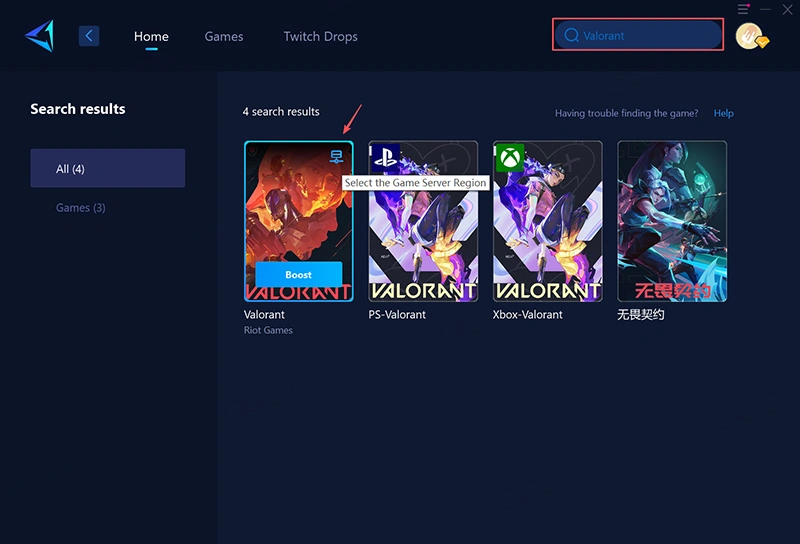The width and height of the screenshot is (800, 544).
Task: Click the Search results heading
Action: click(x=78, y=109)
